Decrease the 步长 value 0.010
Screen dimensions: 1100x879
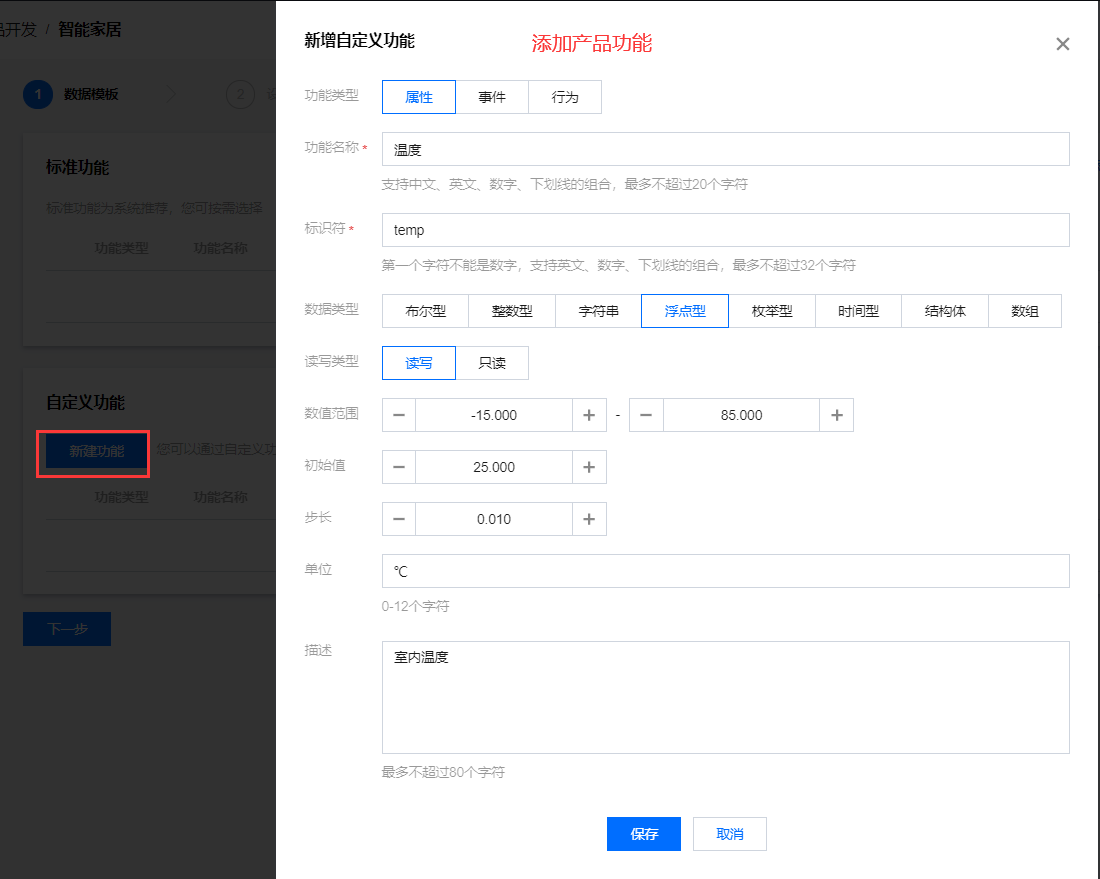pyautogui.click(x=398, y=519)
